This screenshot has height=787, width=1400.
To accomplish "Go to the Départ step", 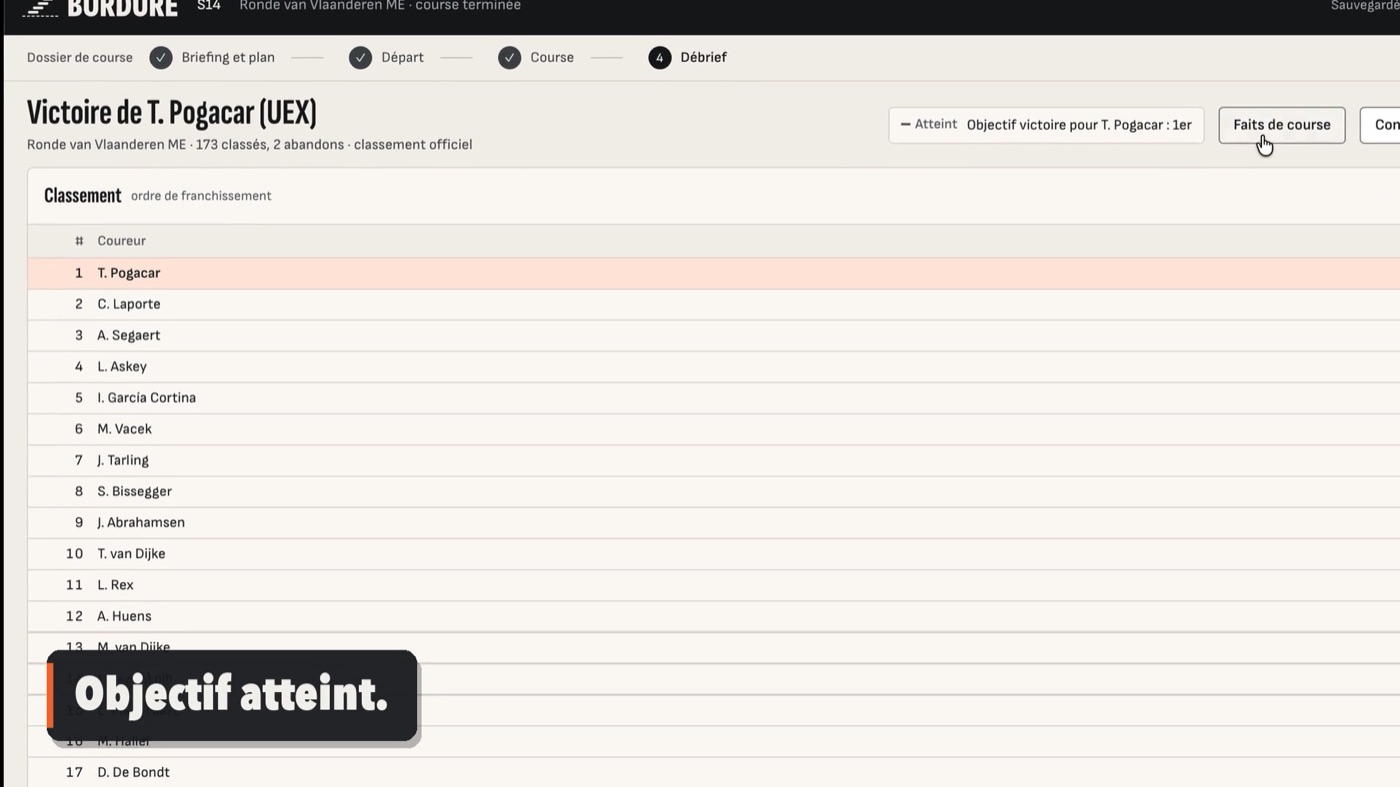I will click(x=402, y=57).
